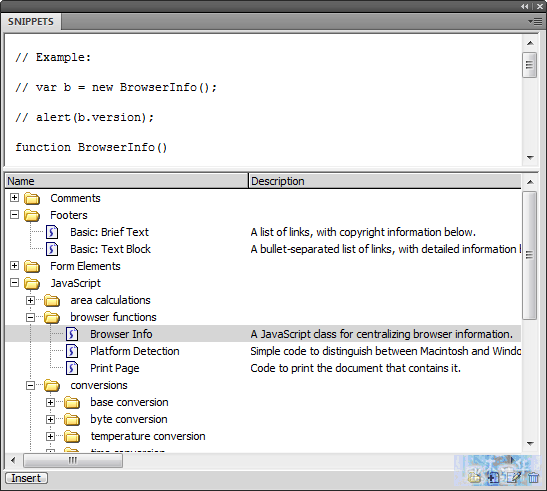Screen dimensions: 547x491
Task: Click the horizontal scrollbar thumb
Action: 73,461
